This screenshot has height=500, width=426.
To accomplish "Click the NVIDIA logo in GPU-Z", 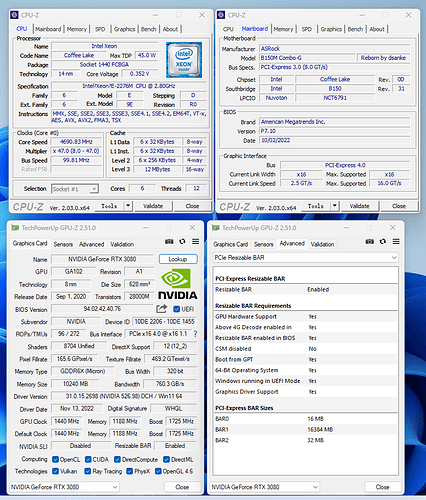I will pyautogui.click(x=177, y=285).
